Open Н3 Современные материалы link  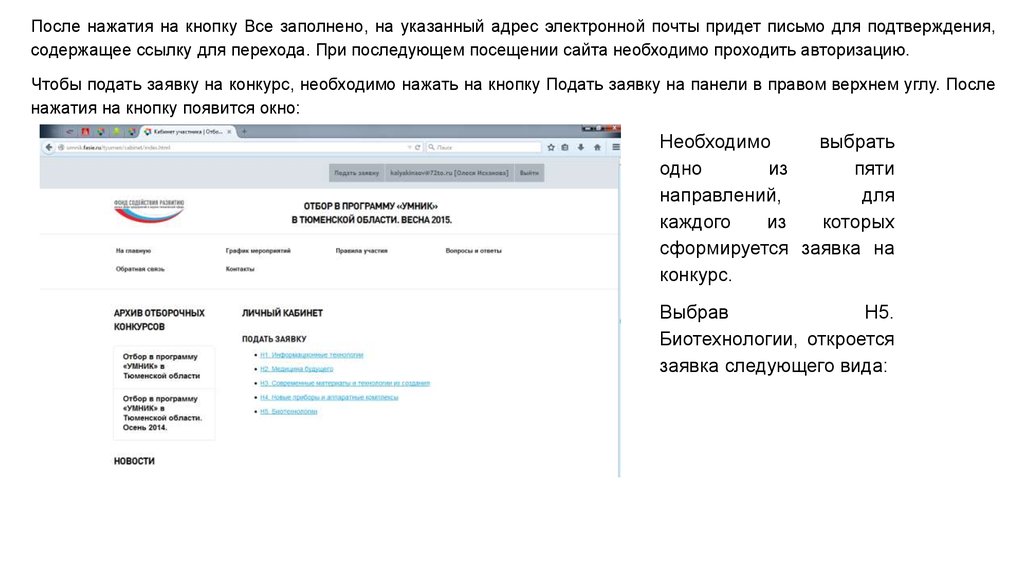345,383
